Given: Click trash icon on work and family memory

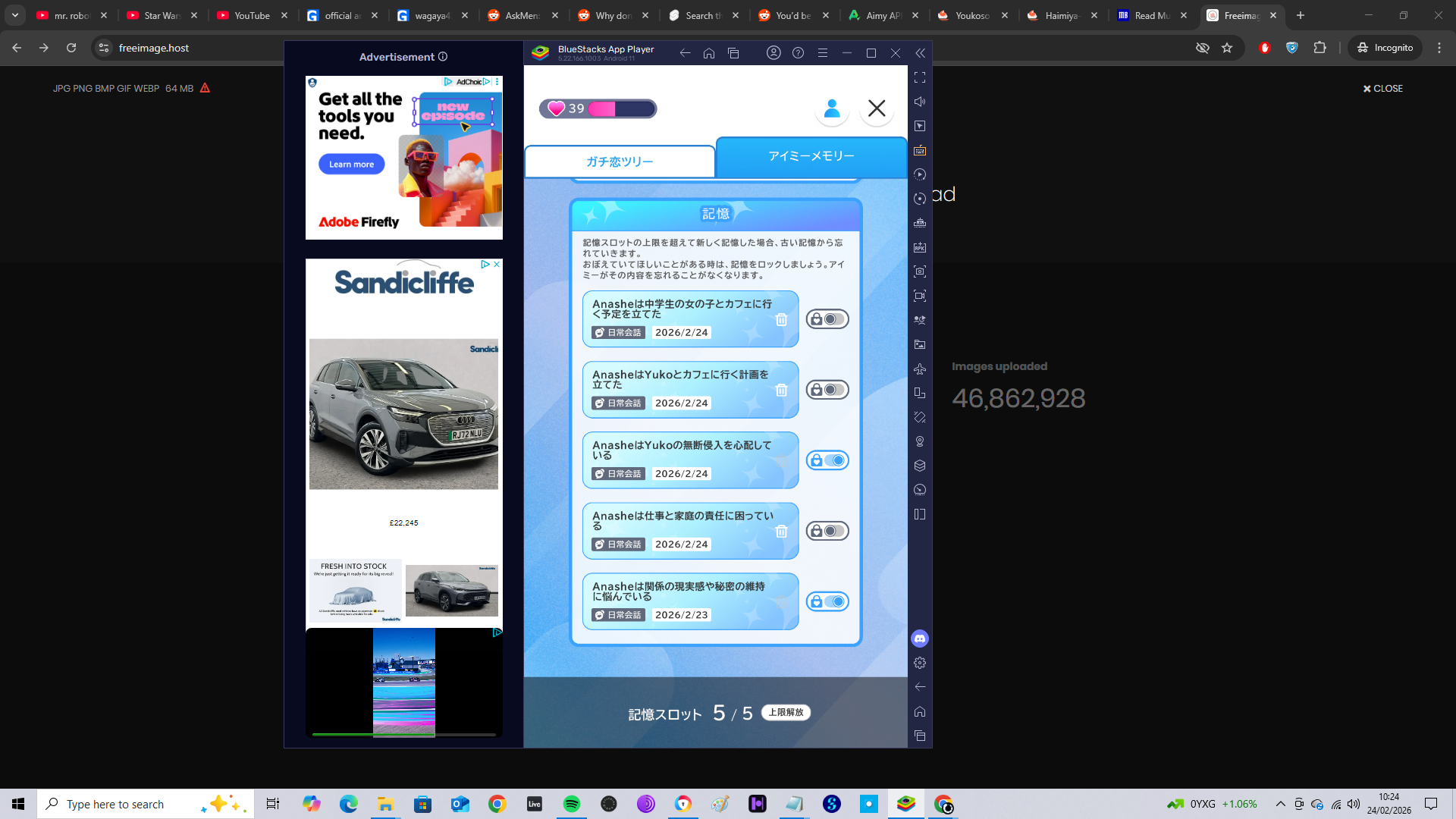Looking at the screenshot, I should point(781,532).
